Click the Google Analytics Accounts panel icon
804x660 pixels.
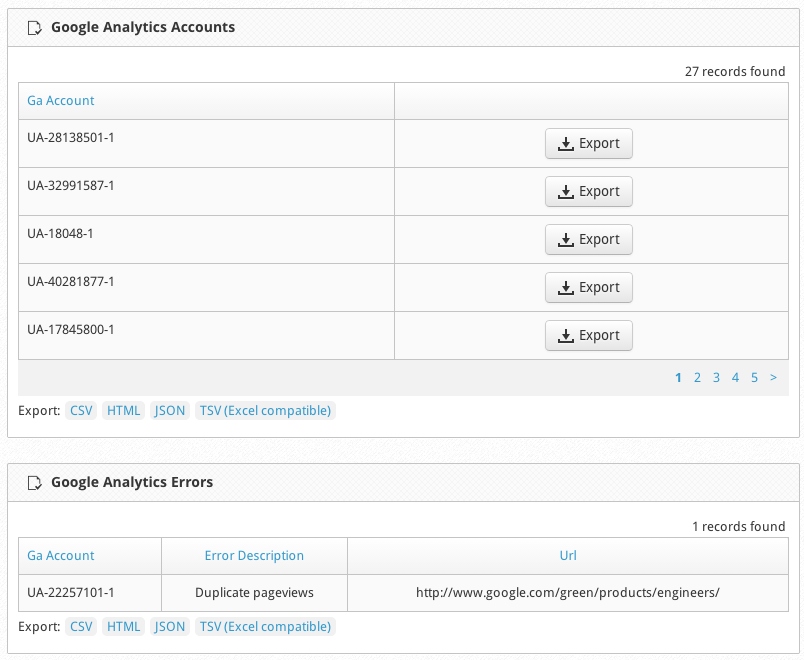point(34,28)
